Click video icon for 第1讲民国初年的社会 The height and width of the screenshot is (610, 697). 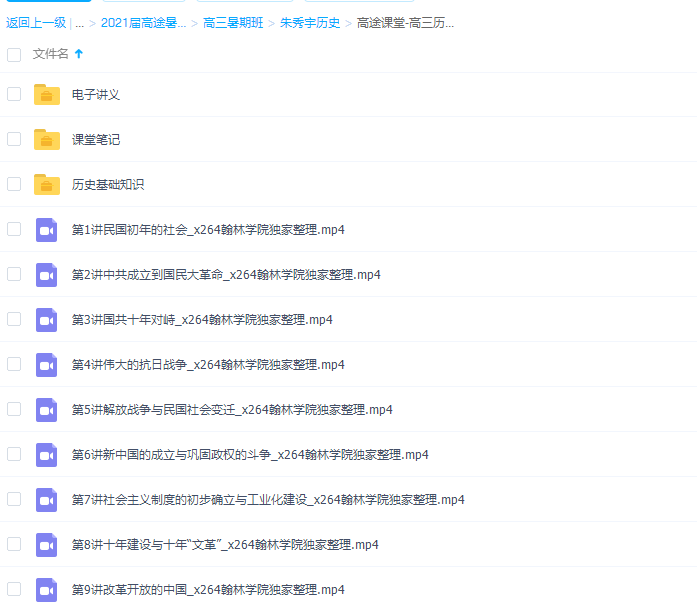[47, 230]
